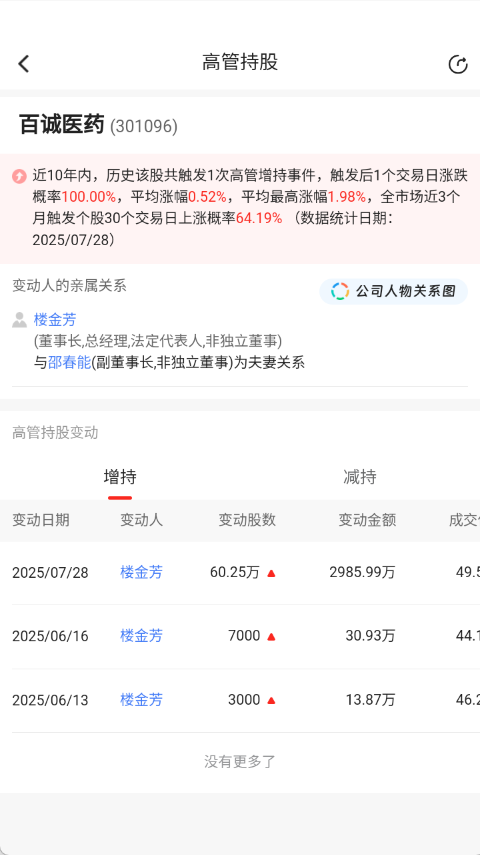Tap the orange lightning icon in the pink banner
480x855 pixels.
(19, 176)
